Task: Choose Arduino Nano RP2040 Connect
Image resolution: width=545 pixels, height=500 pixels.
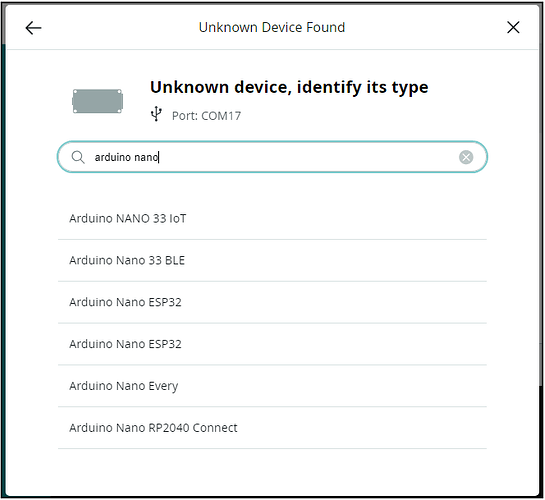Action: tap(272, 428)
